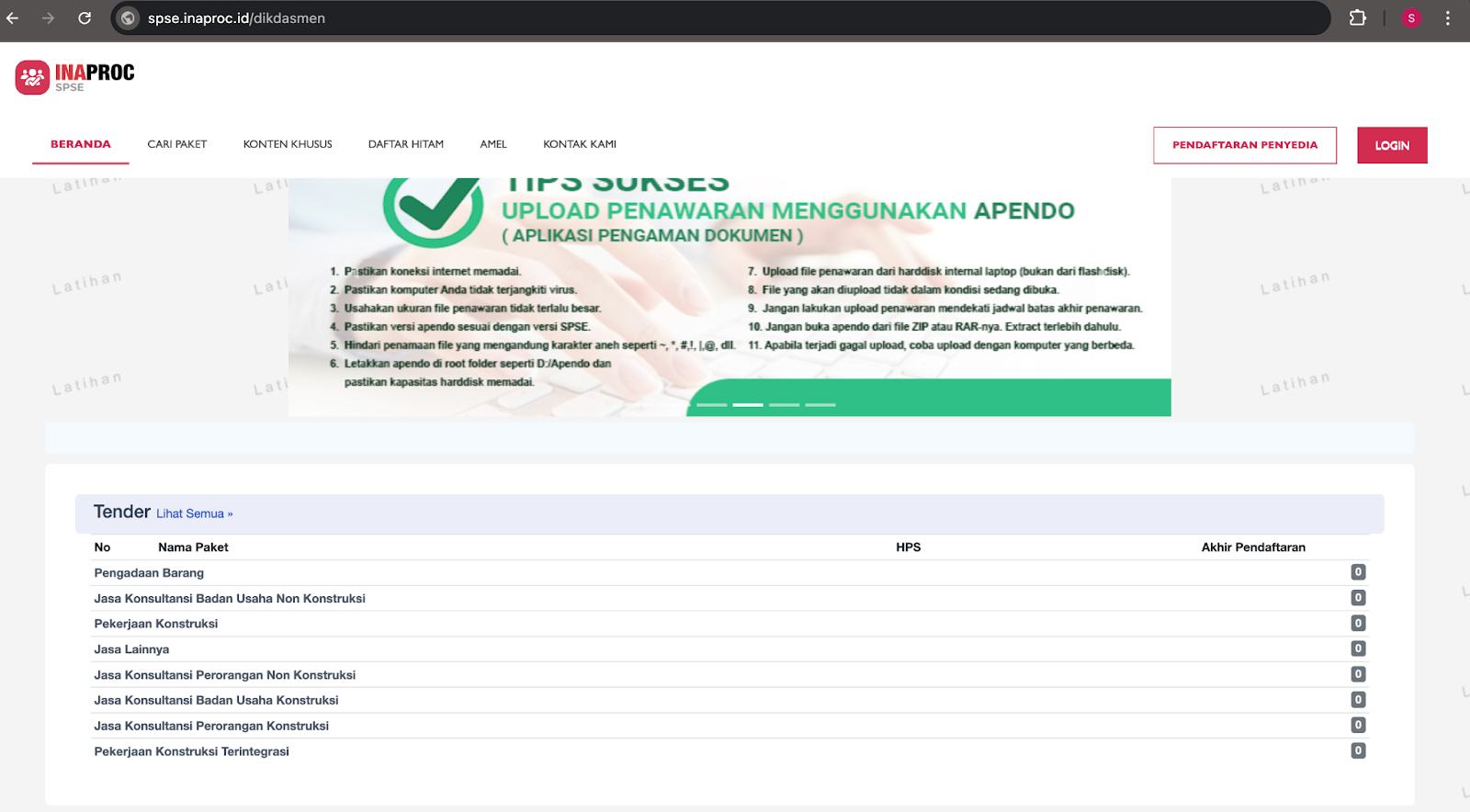Click the browser back arrow
Viewport: 1470px width, 812px height.
click(13, 17)
